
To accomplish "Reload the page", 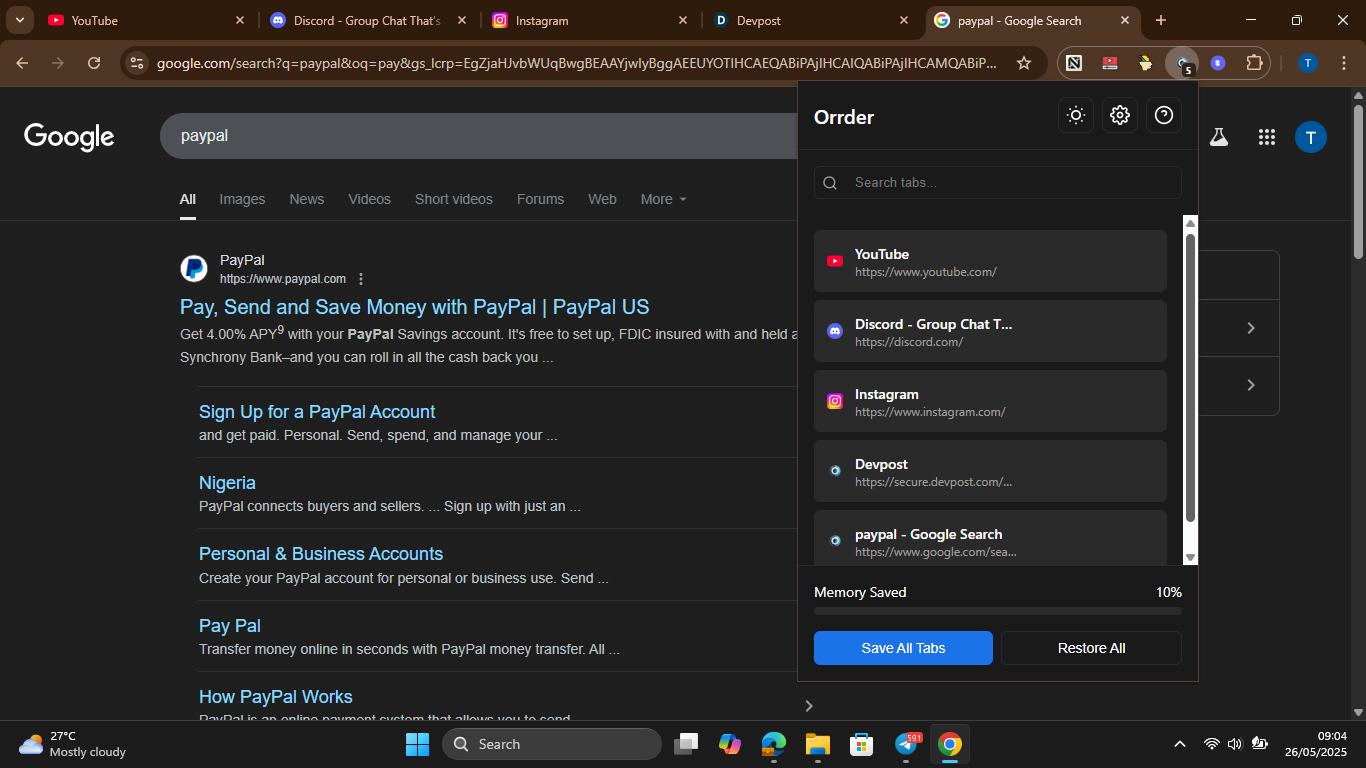I will pos(94,63).
